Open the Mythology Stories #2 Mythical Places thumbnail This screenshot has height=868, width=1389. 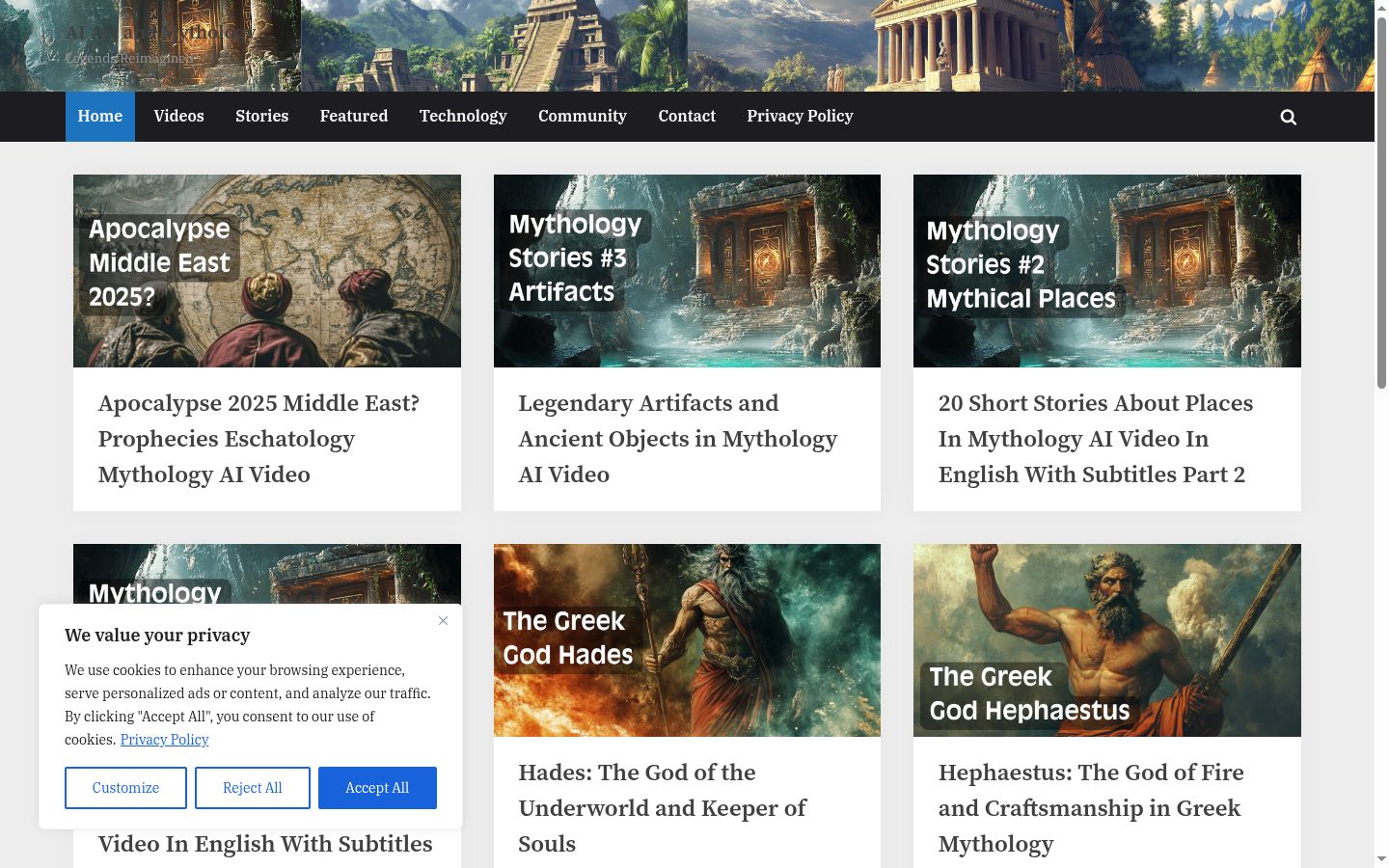pos(1107,271)
